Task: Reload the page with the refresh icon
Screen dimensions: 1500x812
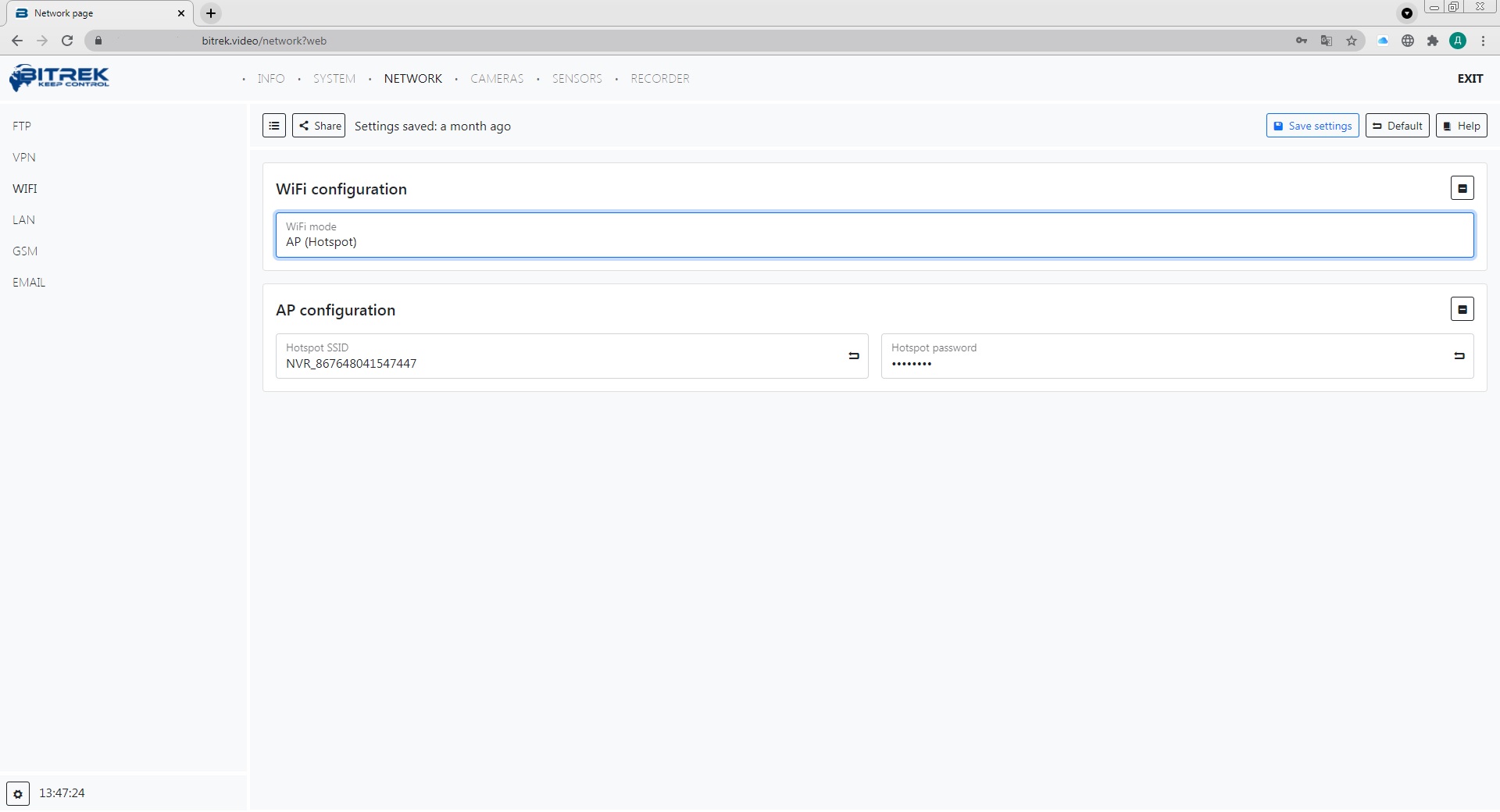Action: pyautogui.click(x=67, y=41)
